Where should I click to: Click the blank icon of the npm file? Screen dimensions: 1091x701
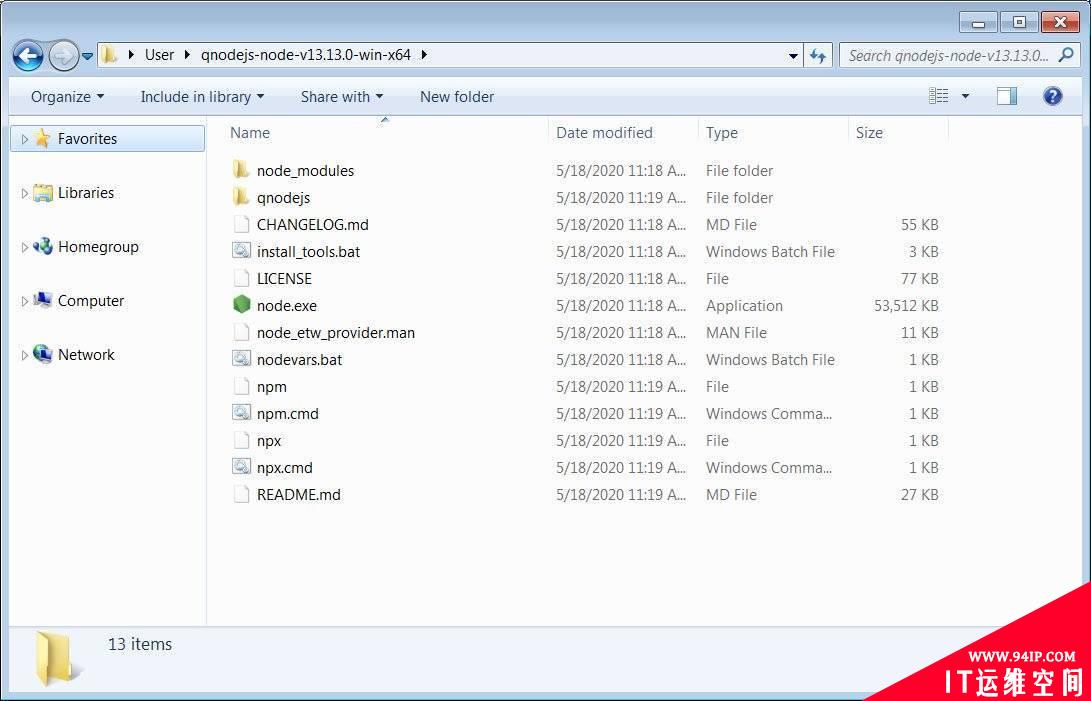(241, 386)
